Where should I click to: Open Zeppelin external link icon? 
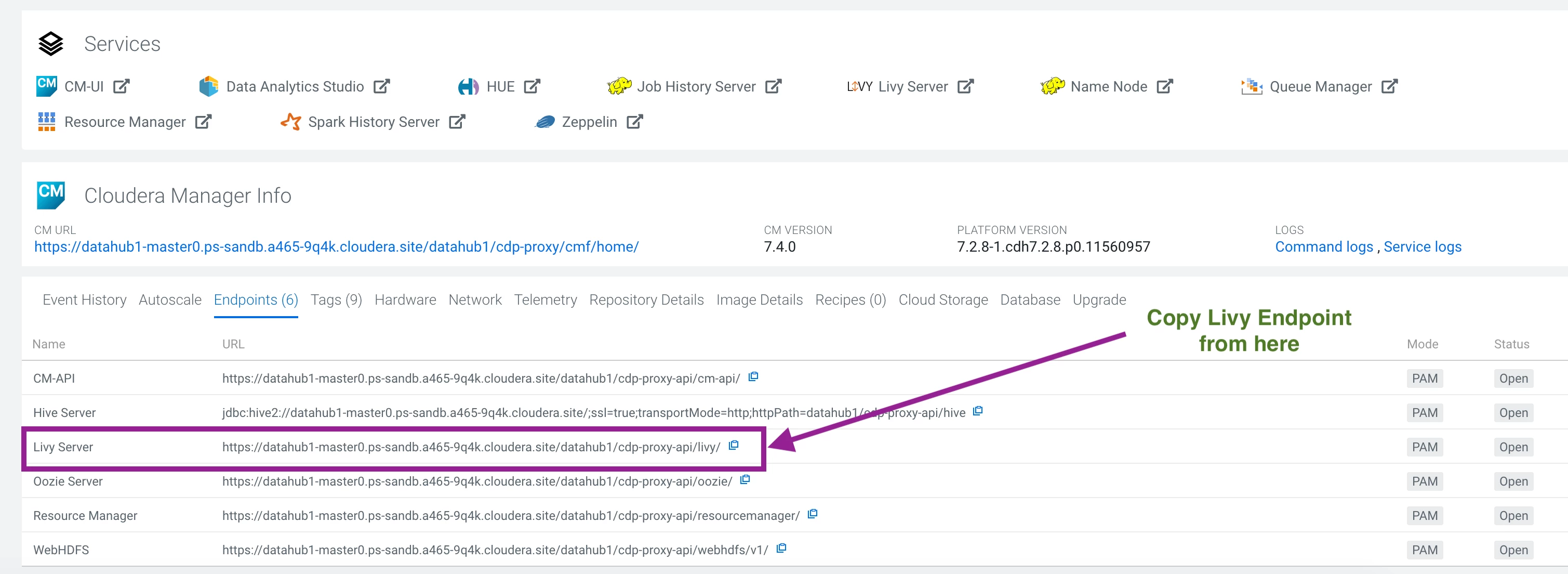tap(635, 122)
